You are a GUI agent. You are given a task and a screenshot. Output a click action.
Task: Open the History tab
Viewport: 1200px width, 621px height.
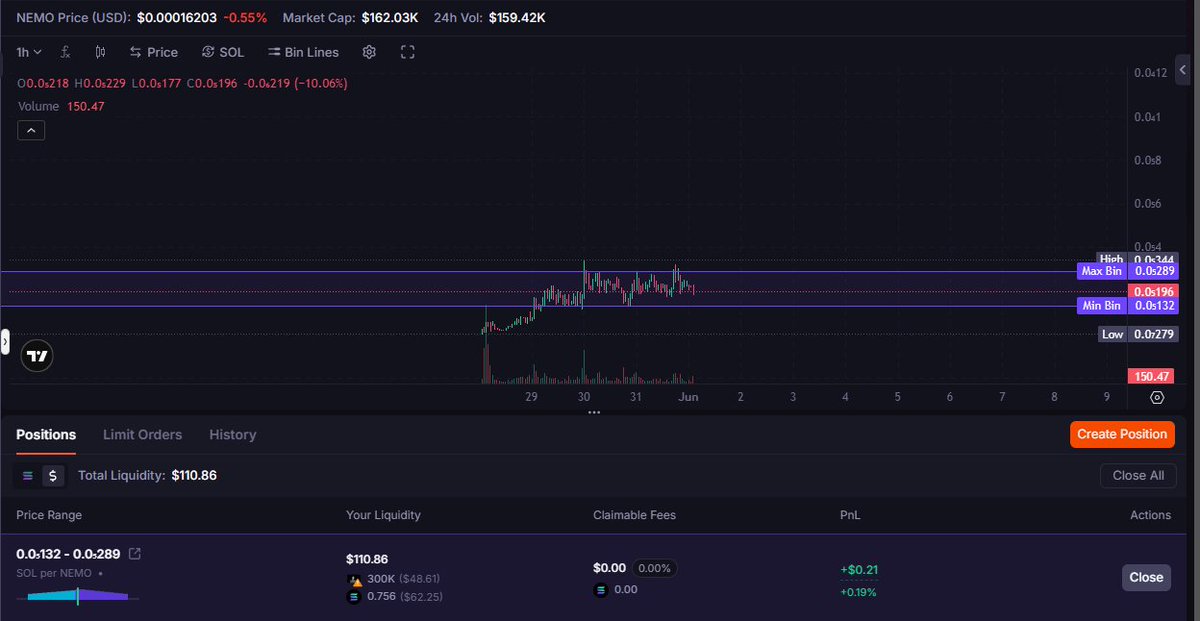pos(232,434)
